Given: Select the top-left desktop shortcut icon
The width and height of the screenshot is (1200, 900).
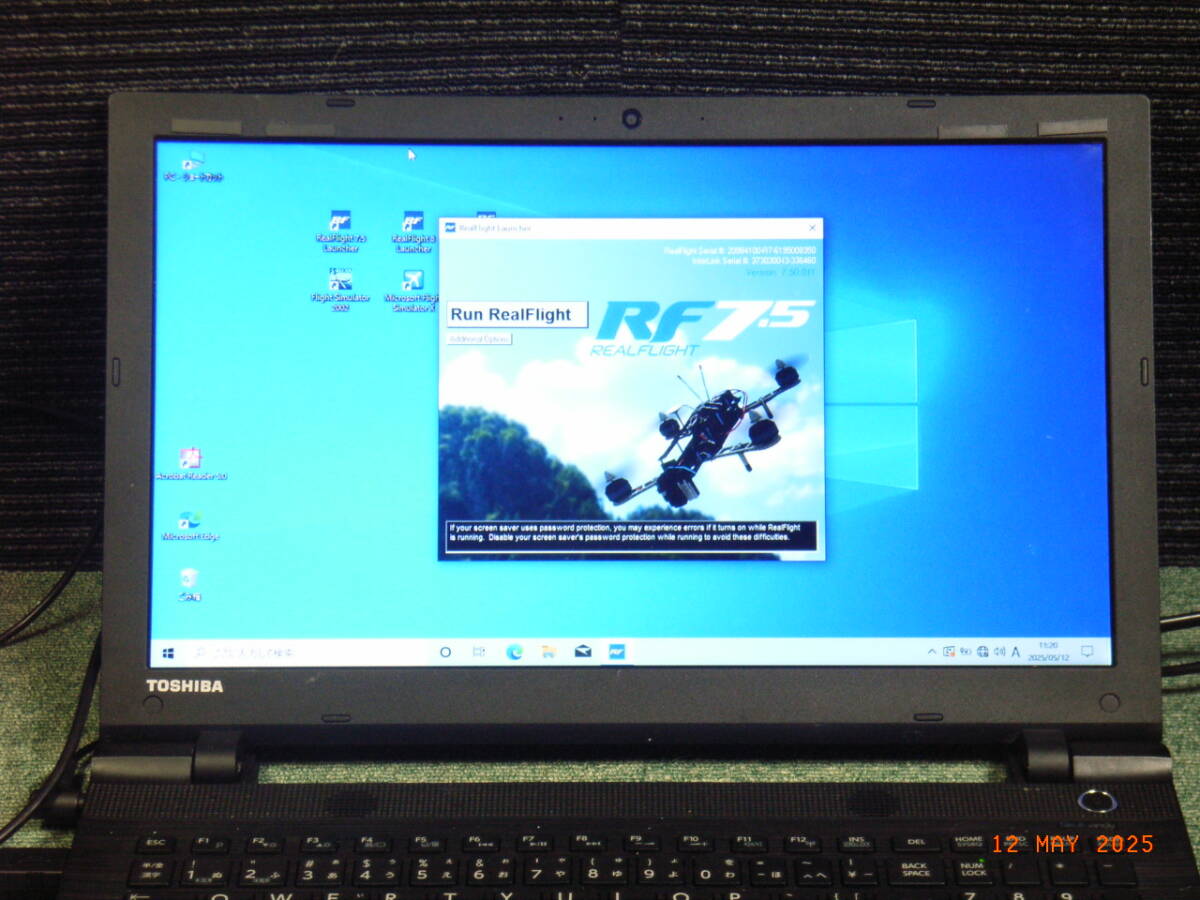Looking at the screenshot, I should (193, 166).
